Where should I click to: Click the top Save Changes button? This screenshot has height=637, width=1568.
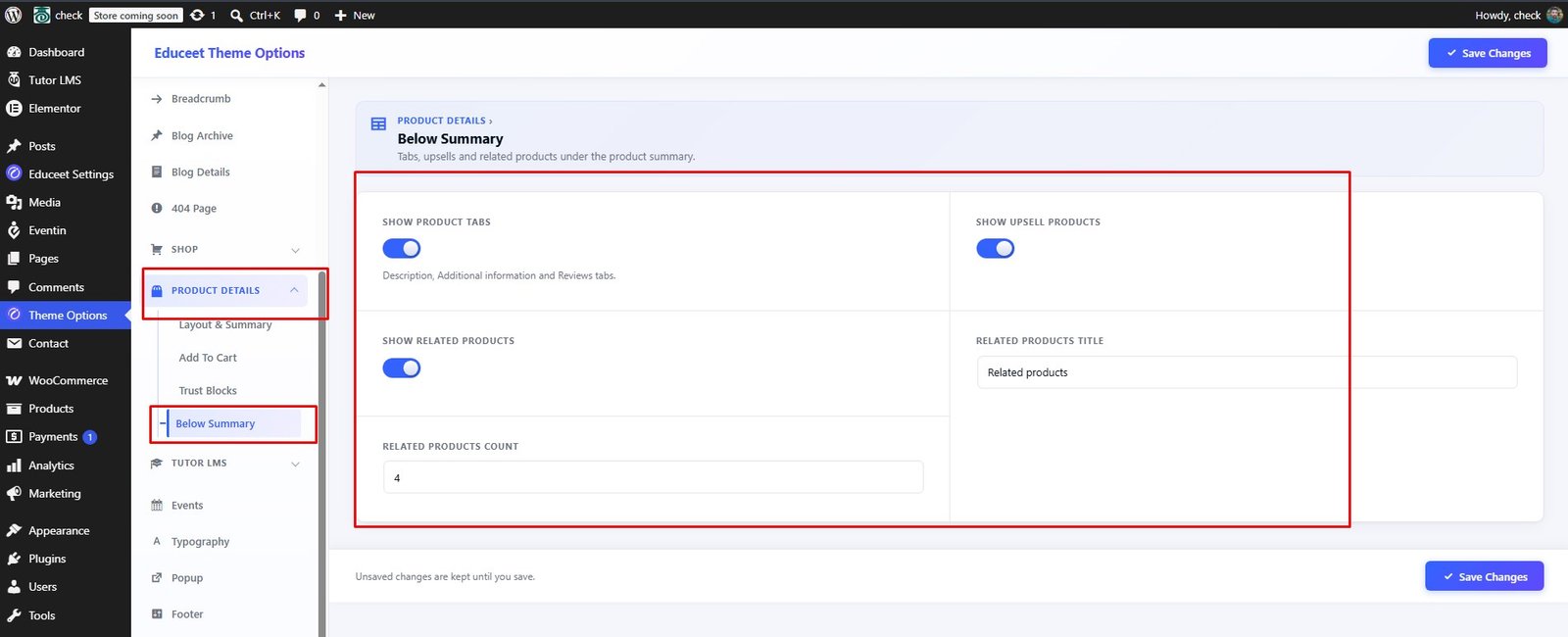click(x=1488, y=53)
